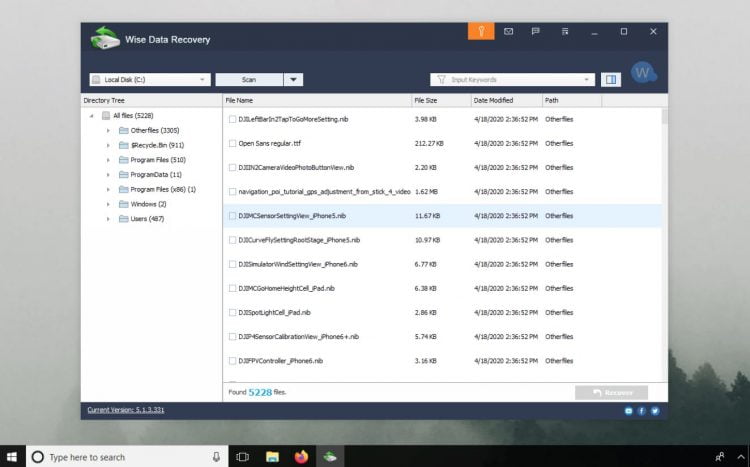Click the filter funnel icon in search box

coord(441,79)
